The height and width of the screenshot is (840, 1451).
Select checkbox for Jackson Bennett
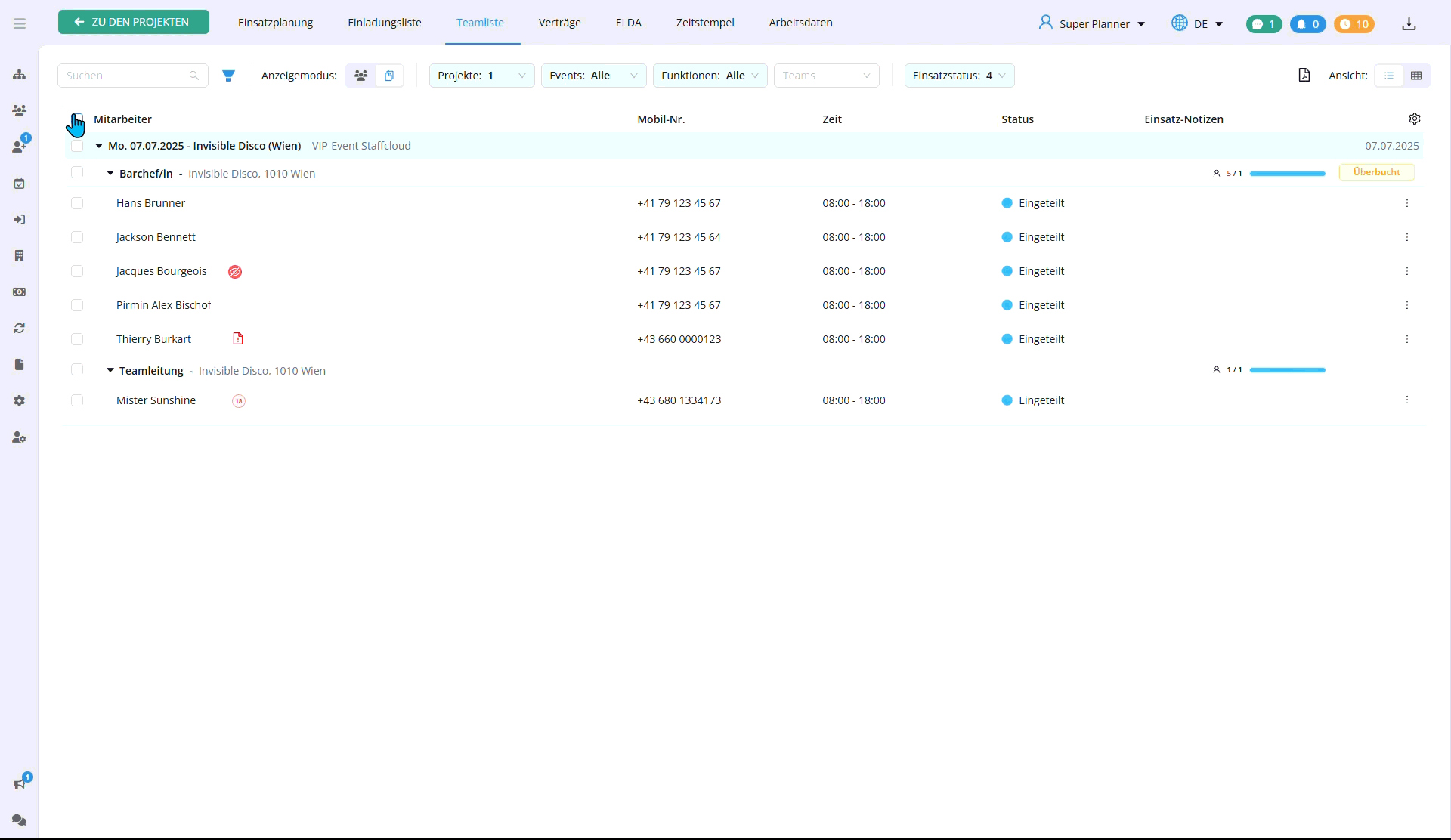tap(77, 237)
